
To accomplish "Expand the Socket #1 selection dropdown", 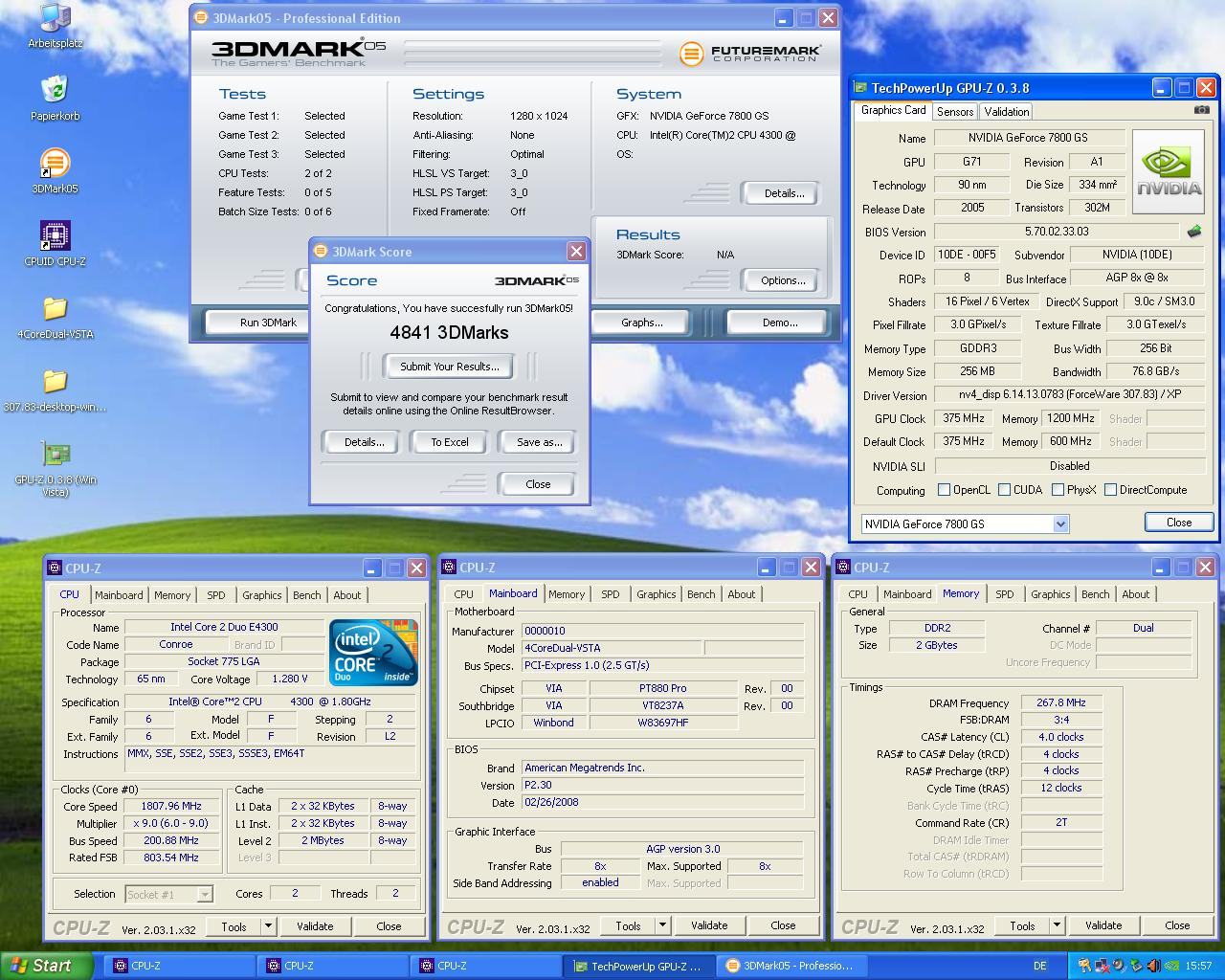I will (204, 894).
